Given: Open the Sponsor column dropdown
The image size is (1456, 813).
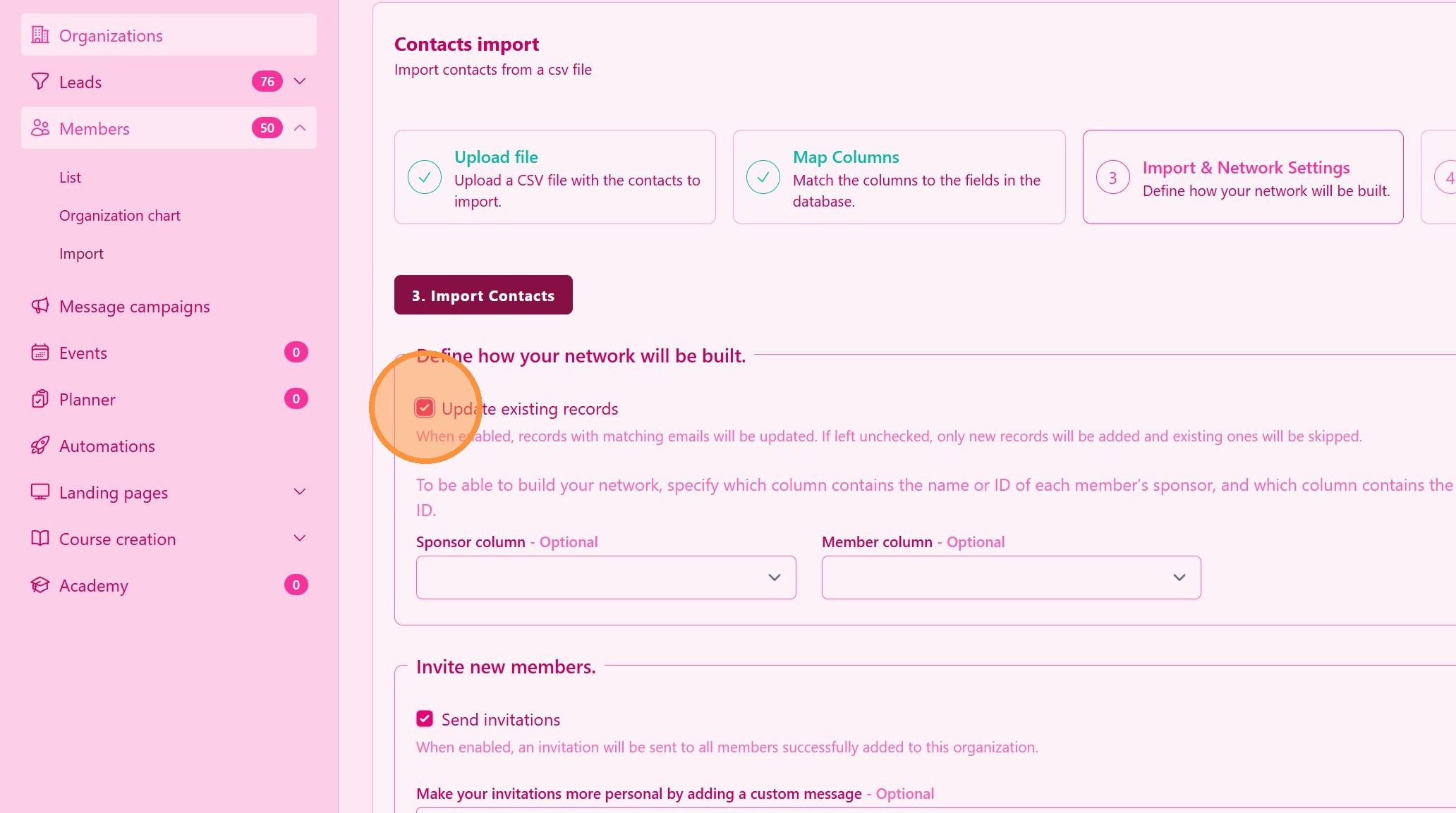Looking at the screenshot, I should [x=606, y=577].
